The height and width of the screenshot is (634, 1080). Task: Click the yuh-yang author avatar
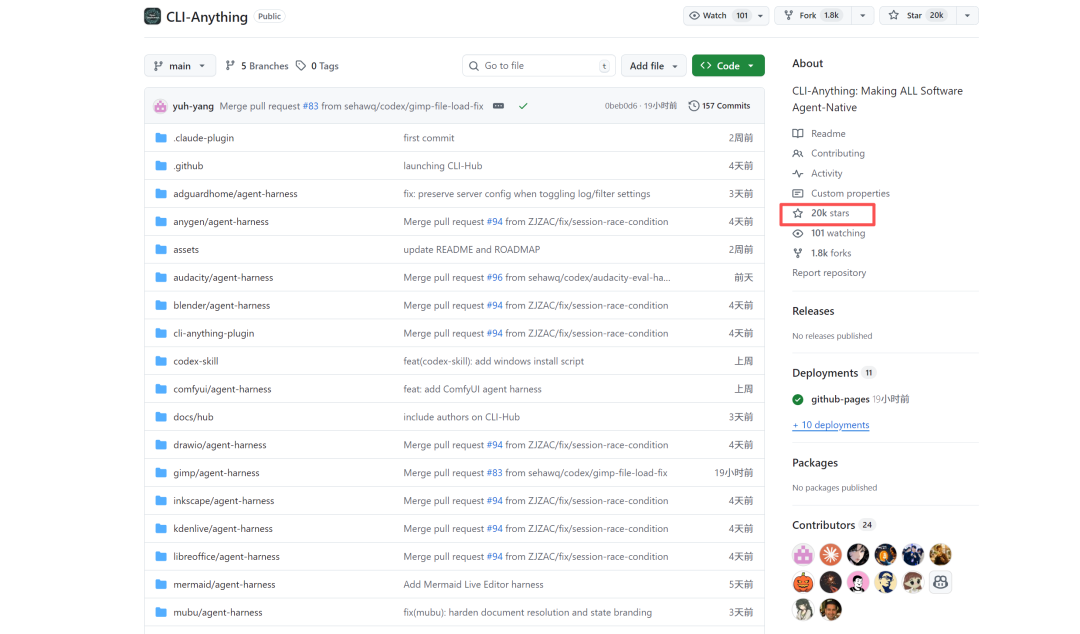point(160,106)
